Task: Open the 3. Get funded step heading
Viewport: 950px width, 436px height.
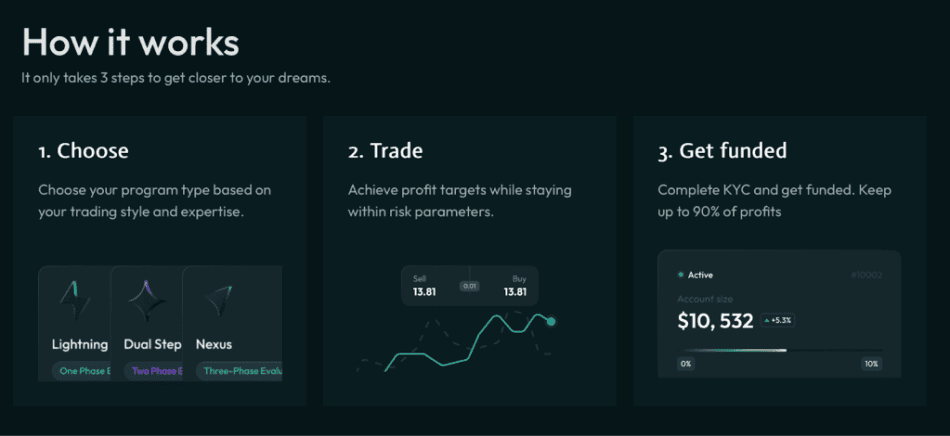Action: click(x=722, y=152)
